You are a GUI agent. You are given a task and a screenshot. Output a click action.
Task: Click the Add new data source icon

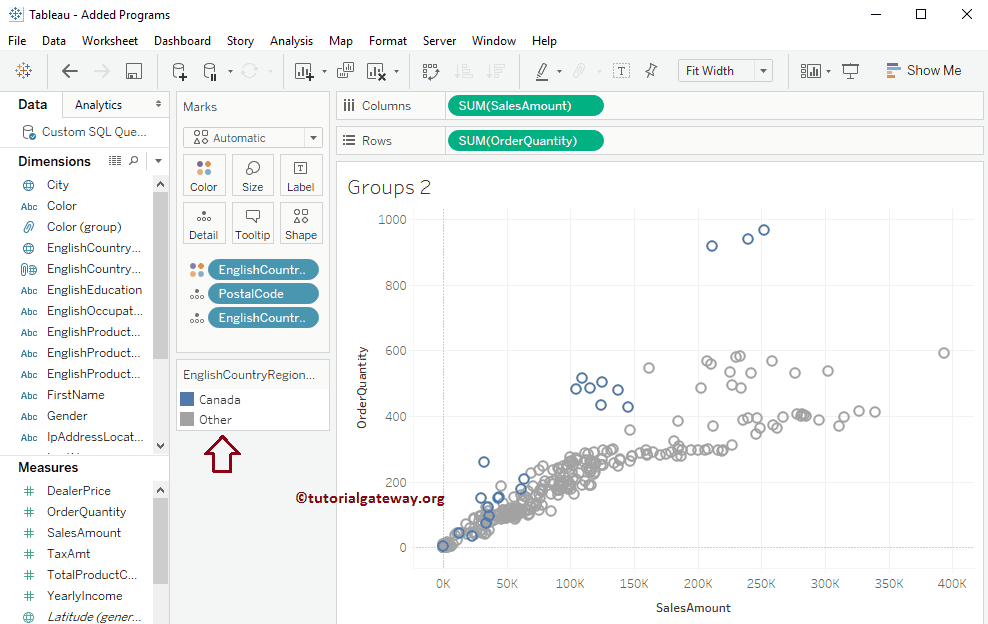pyautogui.click(x=180, y=71)
